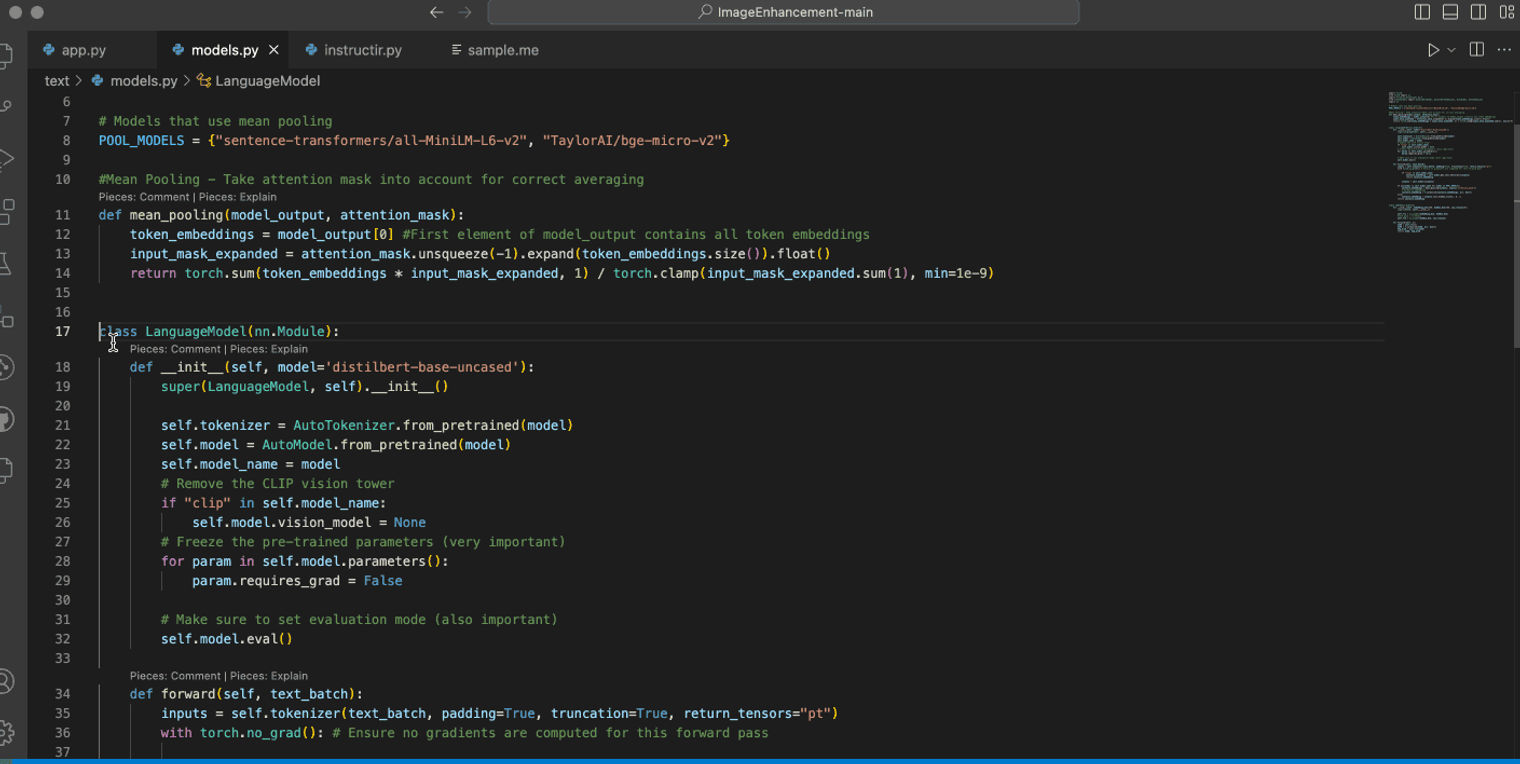Click line number 34 in gutter
This screenshot has height=764, width=1520.
tap(63, 694)
